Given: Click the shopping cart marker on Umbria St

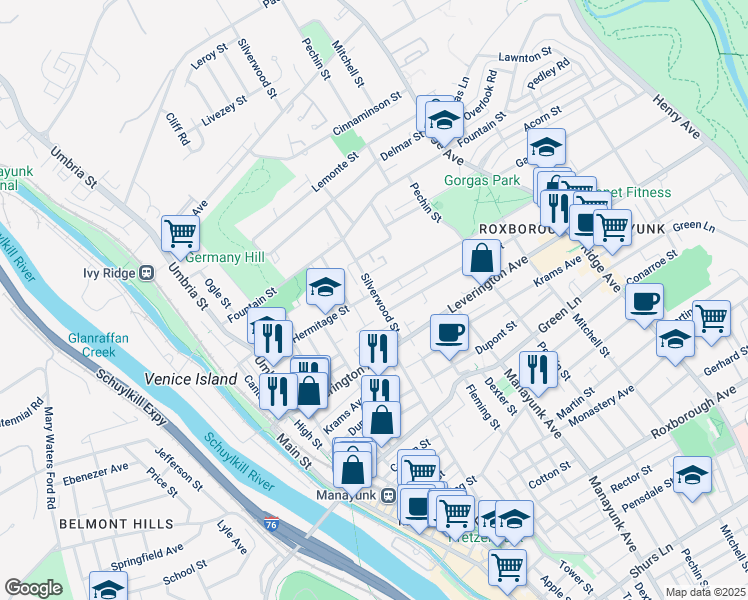Looking at the screenshot, I should click(x=180, y=234).
